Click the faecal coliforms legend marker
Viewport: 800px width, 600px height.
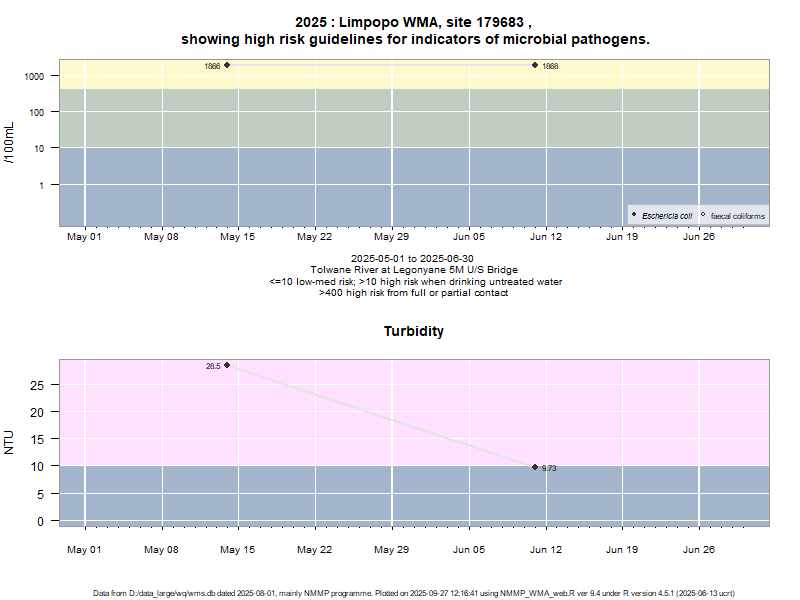pos(703,215)
